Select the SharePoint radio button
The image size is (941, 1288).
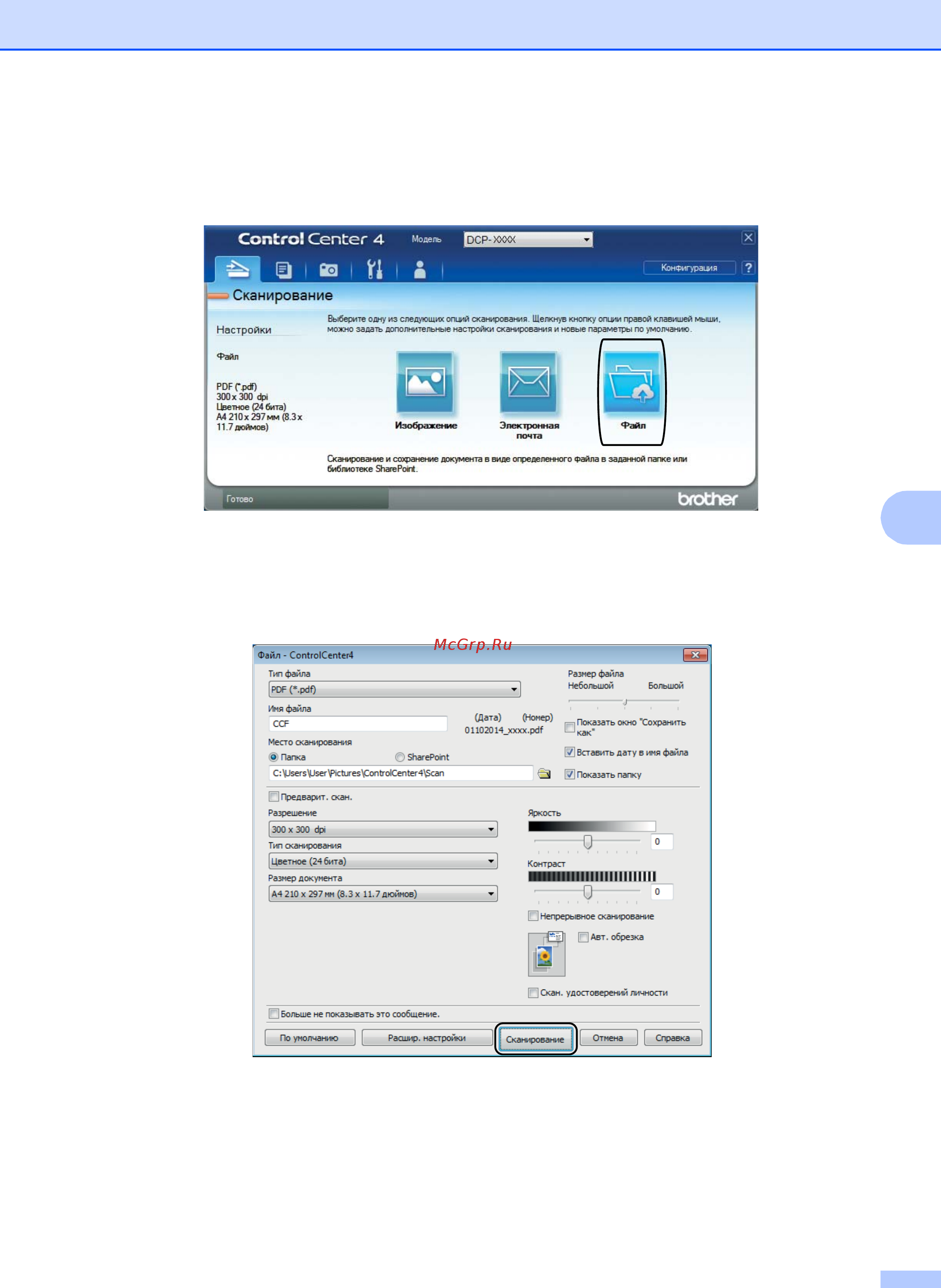(x=399, y=757)
